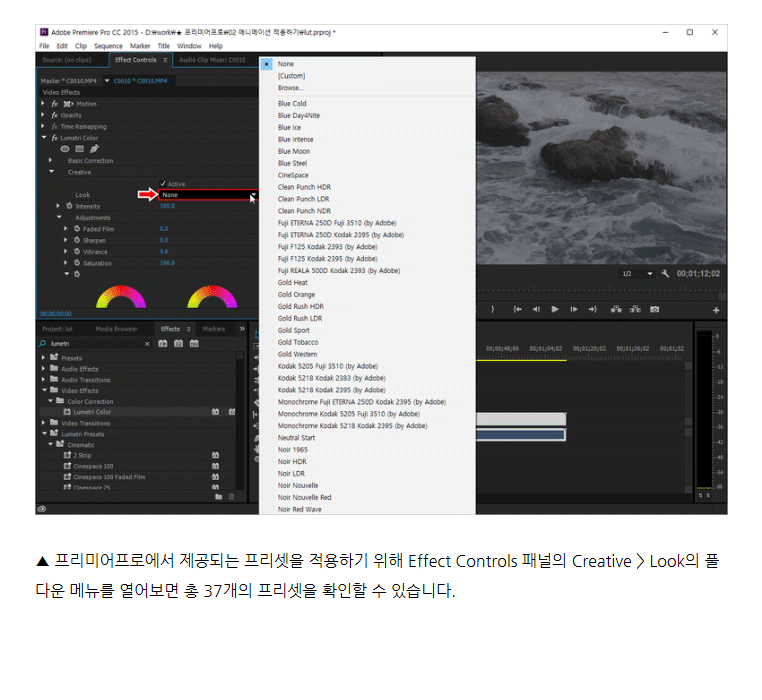762x700 pixels.
Task: Open the Effect Controls panel menu icon
Action: point(165,60)
